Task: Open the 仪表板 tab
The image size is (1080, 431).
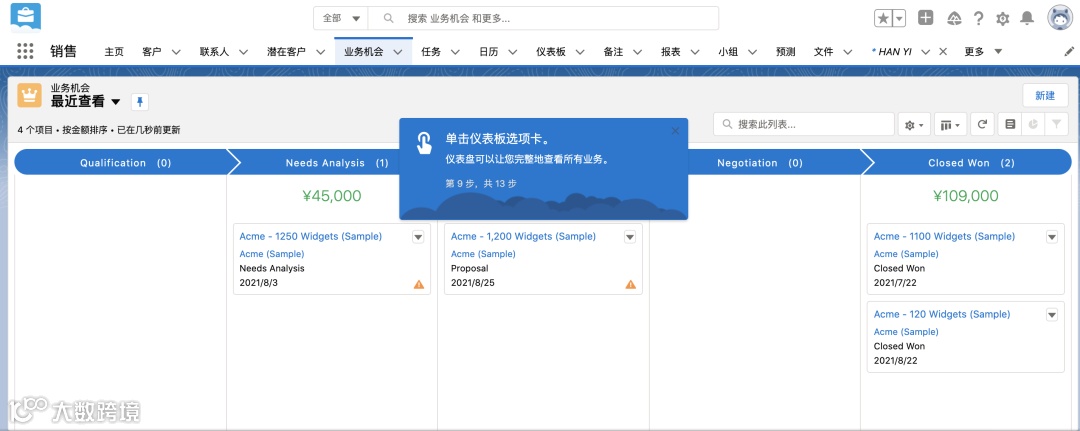Action: (551, 52)
